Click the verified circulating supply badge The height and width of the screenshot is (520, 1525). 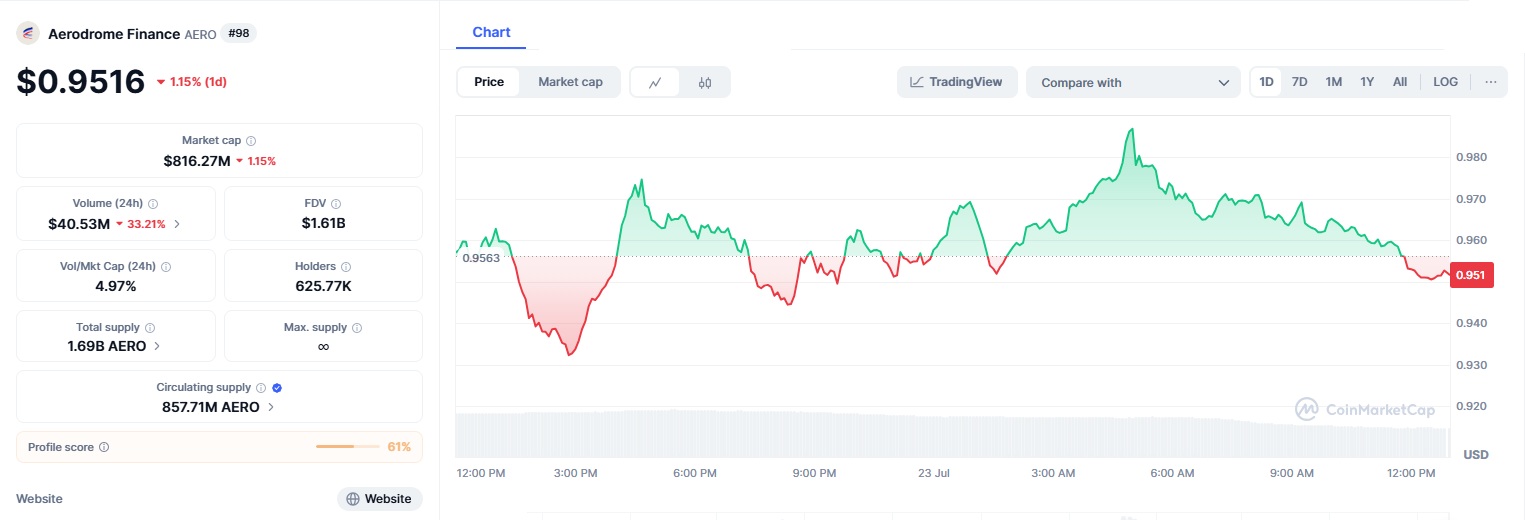[x=277, y=387]
